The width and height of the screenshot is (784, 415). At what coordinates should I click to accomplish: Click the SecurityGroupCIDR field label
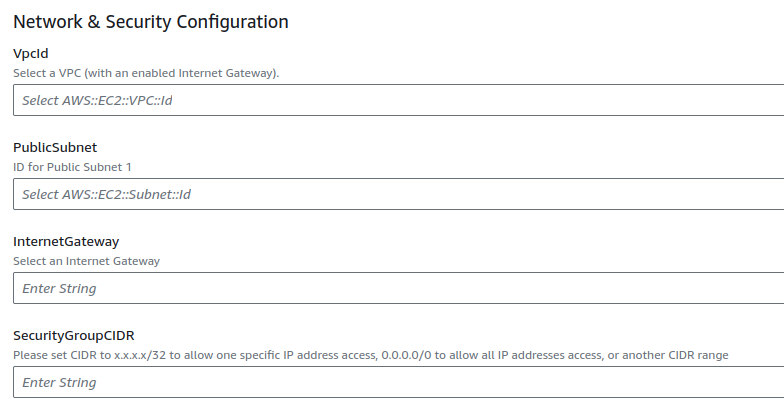74,335
